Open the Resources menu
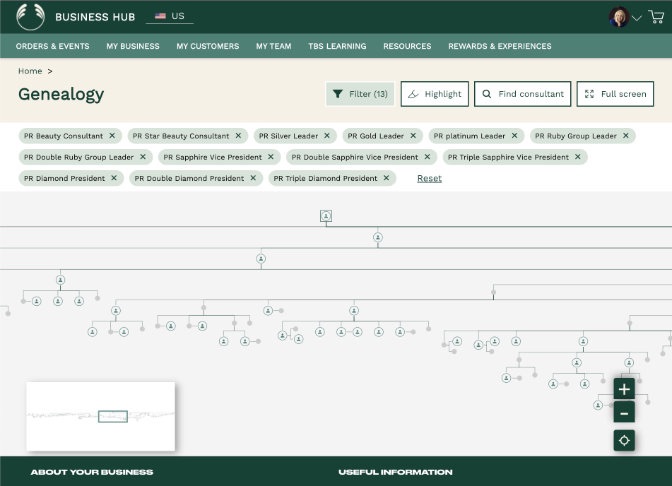The width and height of the screenshot is (672, 486). pos(407,46)
